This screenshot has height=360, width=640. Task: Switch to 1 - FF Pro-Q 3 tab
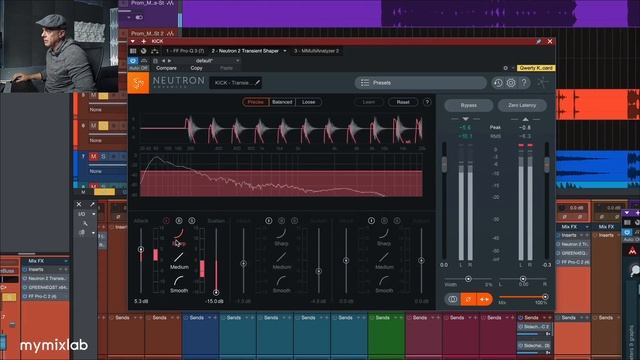(185, 51)
